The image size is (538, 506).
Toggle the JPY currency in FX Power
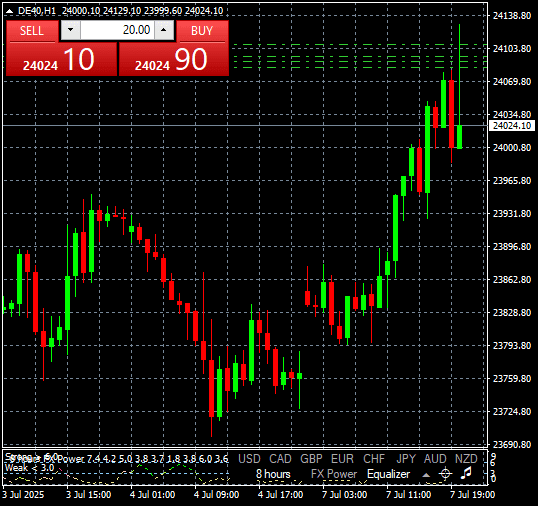[406, 459]
